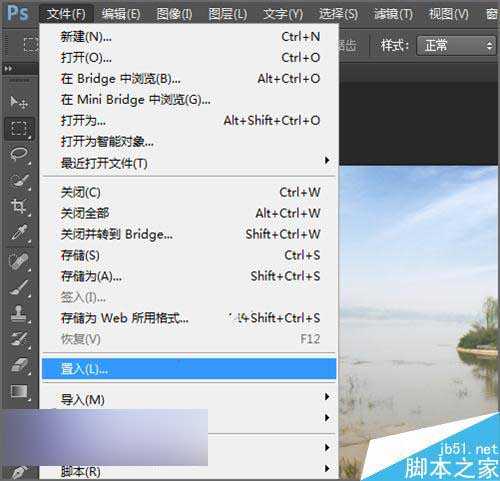The width and height of the screenshot is (500, 481).
Task: Select the Quick Selection tool
Action: (x=19, y=180)
